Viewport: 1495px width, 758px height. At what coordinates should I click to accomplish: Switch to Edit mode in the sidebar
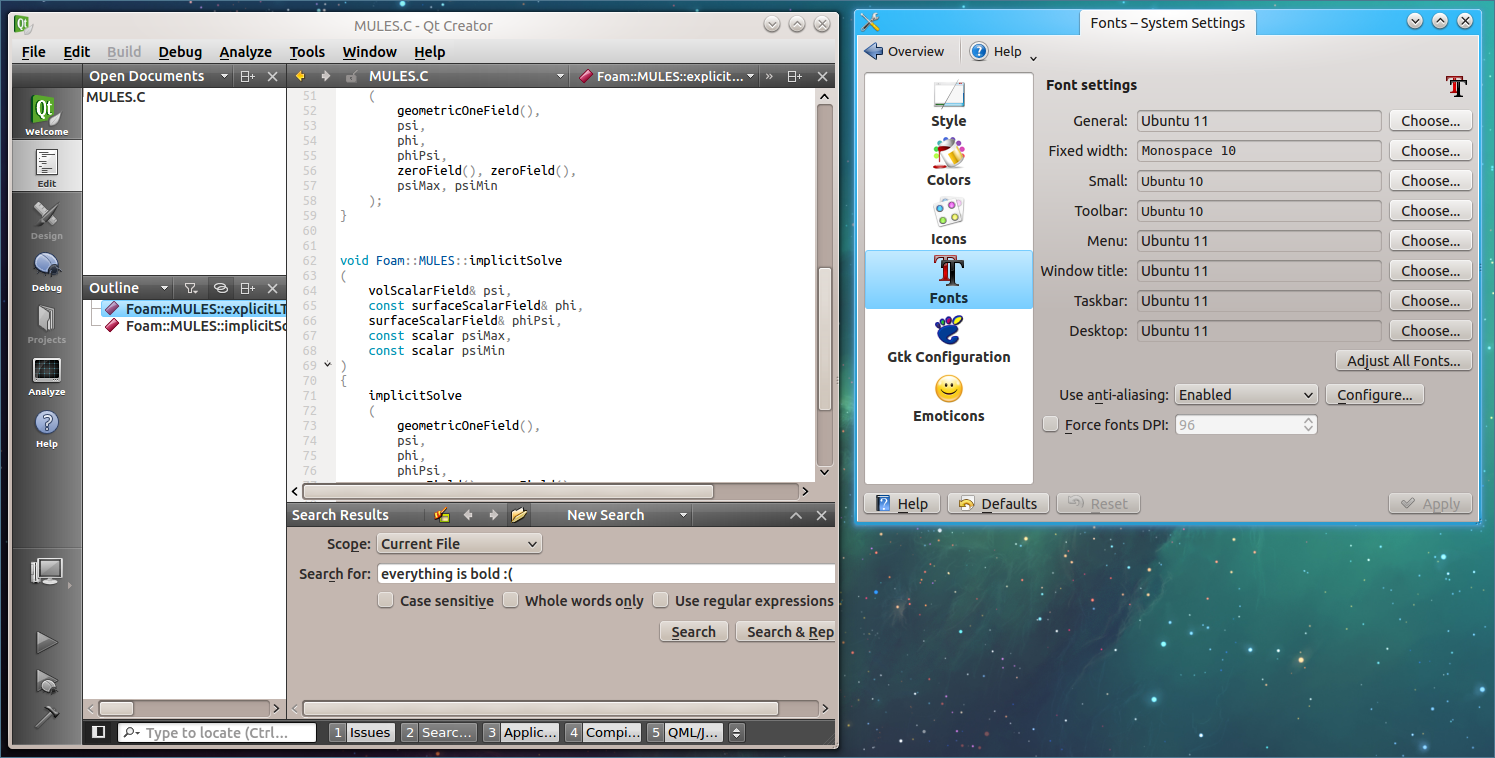point(47,166)
